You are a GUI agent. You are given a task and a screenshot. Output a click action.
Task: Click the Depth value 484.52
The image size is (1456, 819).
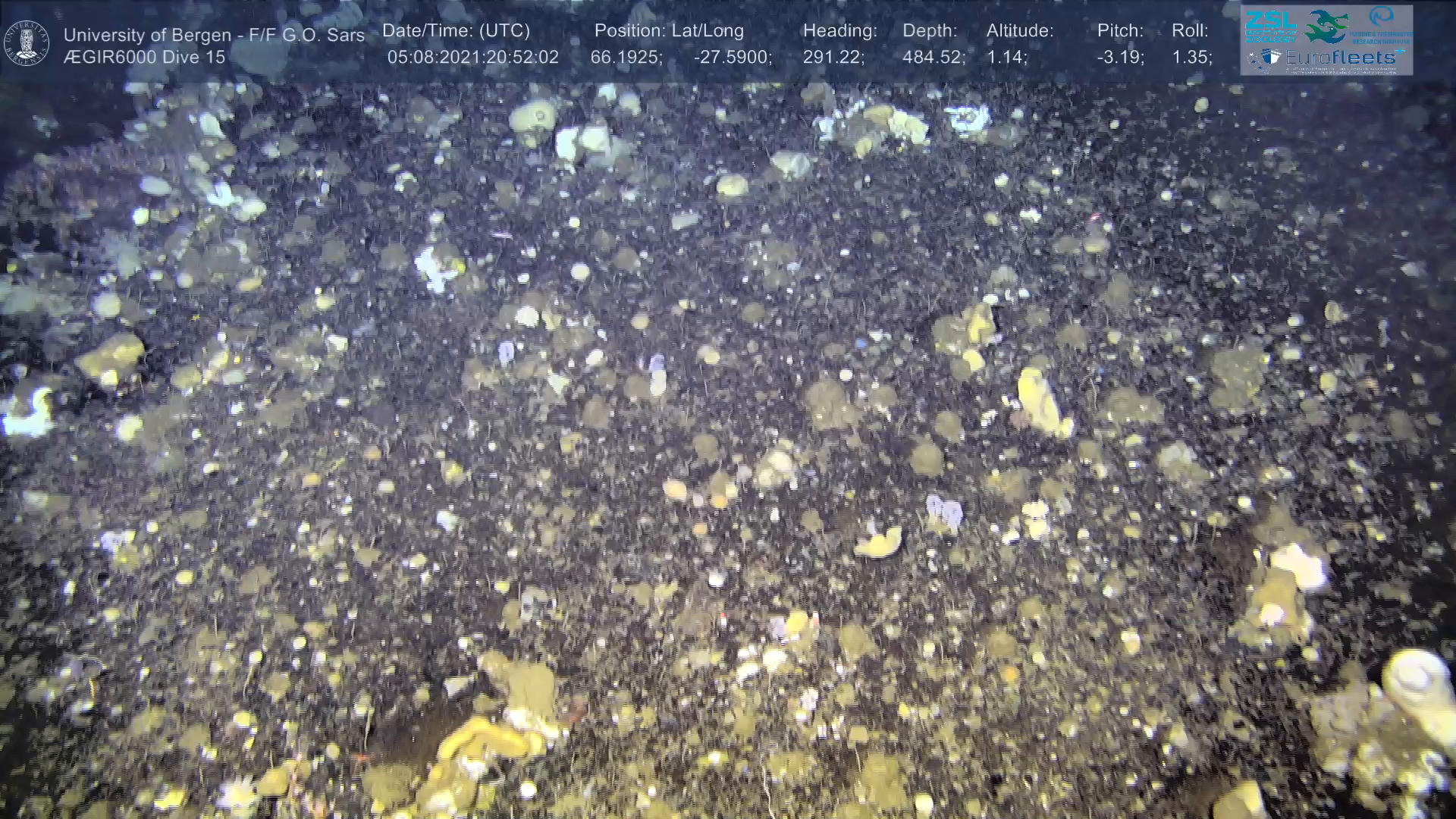point(933,58)
